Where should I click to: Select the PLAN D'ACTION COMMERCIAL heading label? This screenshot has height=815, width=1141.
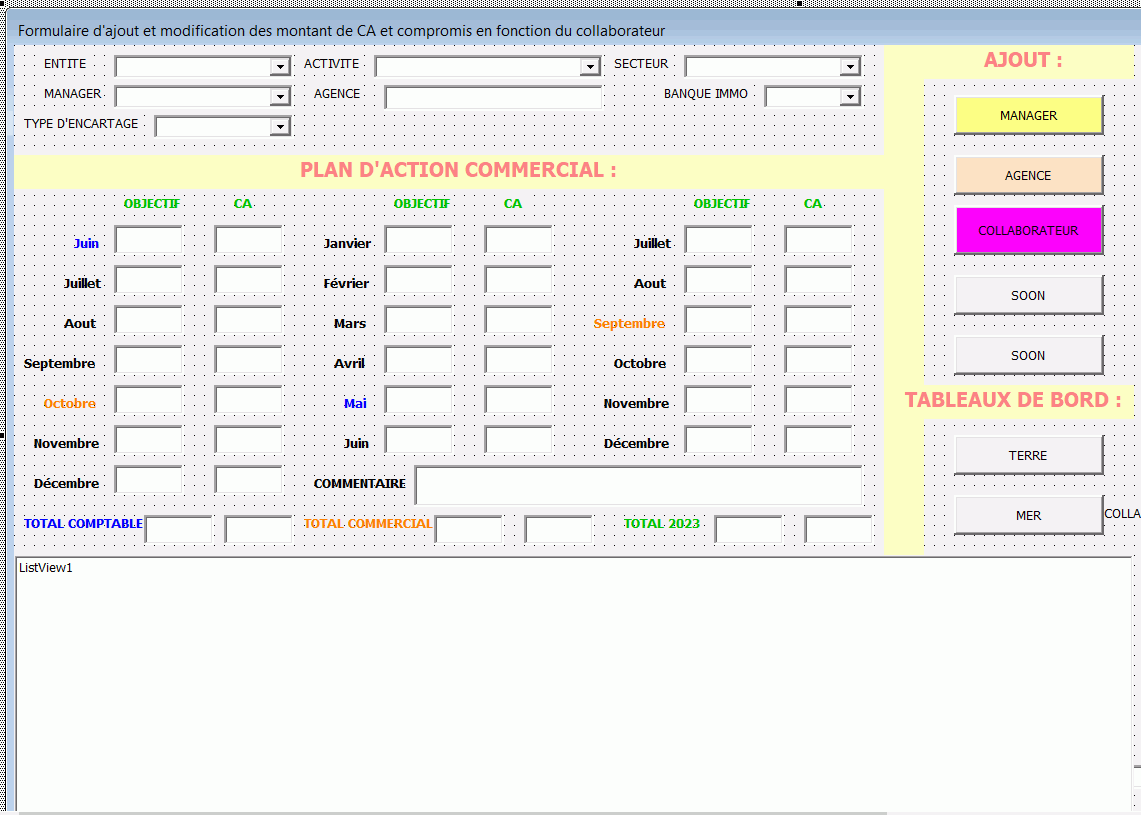tap(458, 170)
